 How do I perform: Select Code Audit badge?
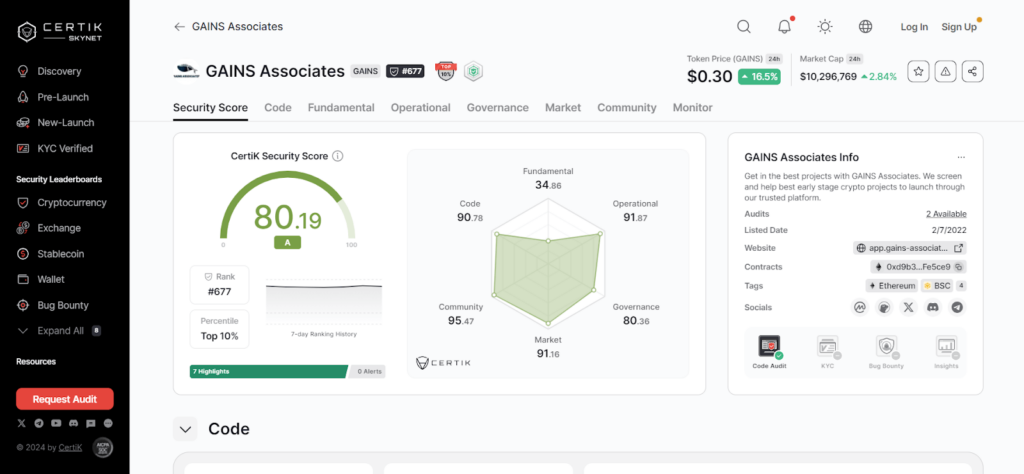pos(769,352)
